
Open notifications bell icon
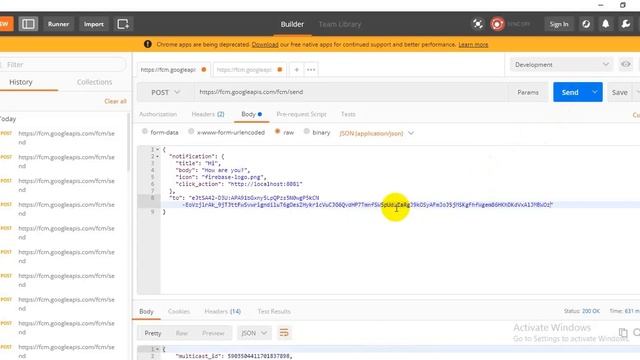click(x=606, y=24)
